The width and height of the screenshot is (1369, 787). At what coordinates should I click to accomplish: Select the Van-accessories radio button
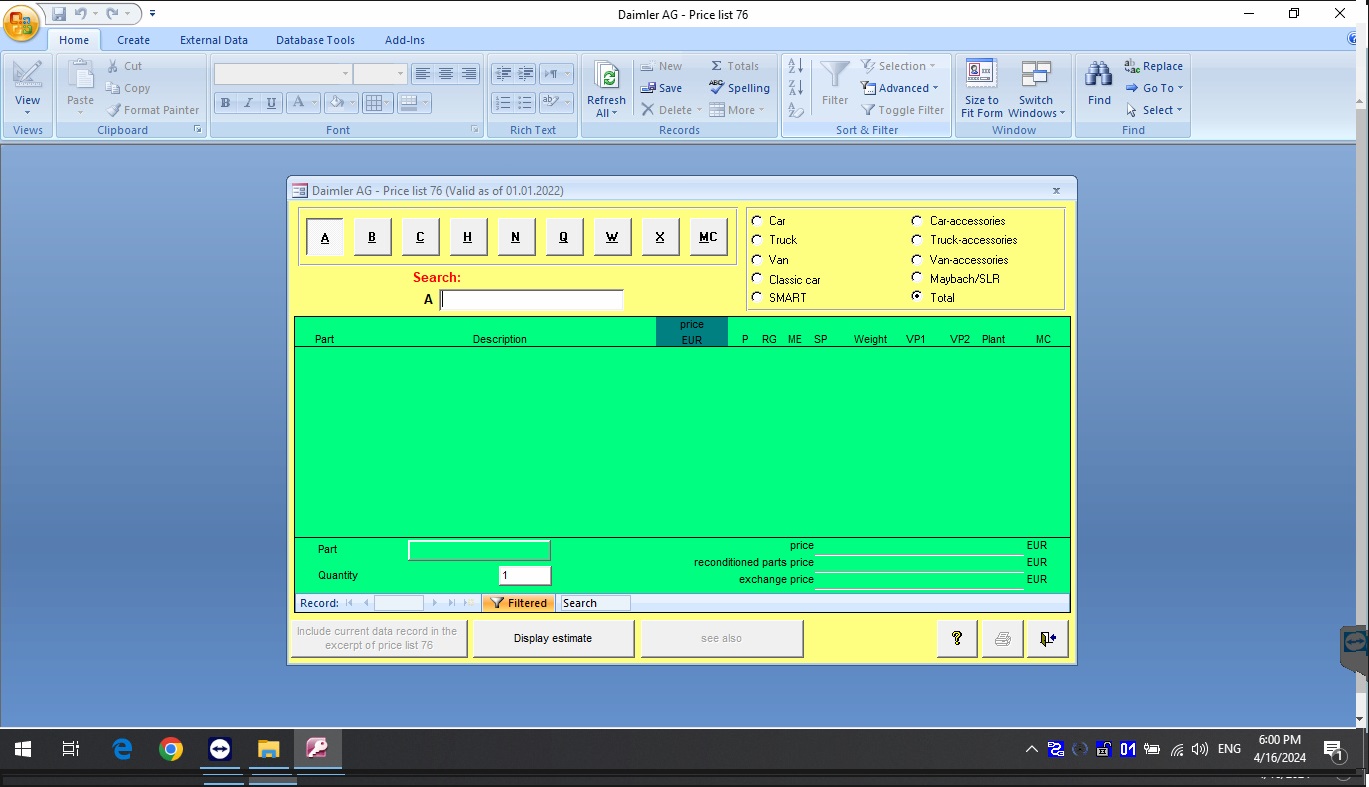pos(917,260)
